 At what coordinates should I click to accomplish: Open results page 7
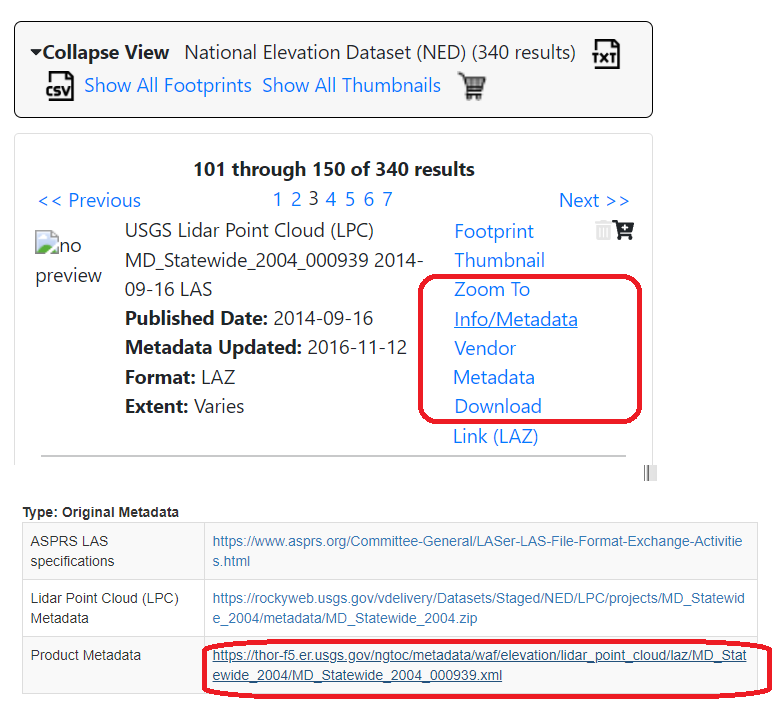[x=387, y=199]
